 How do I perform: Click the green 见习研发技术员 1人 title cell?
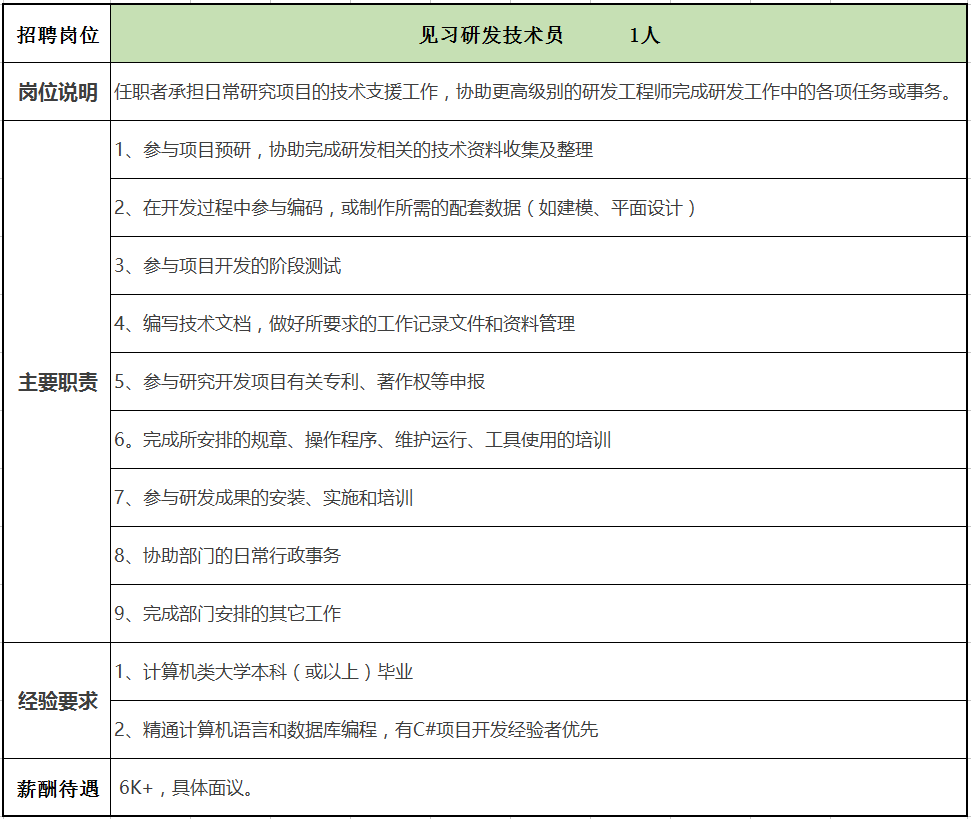[538, 34]
